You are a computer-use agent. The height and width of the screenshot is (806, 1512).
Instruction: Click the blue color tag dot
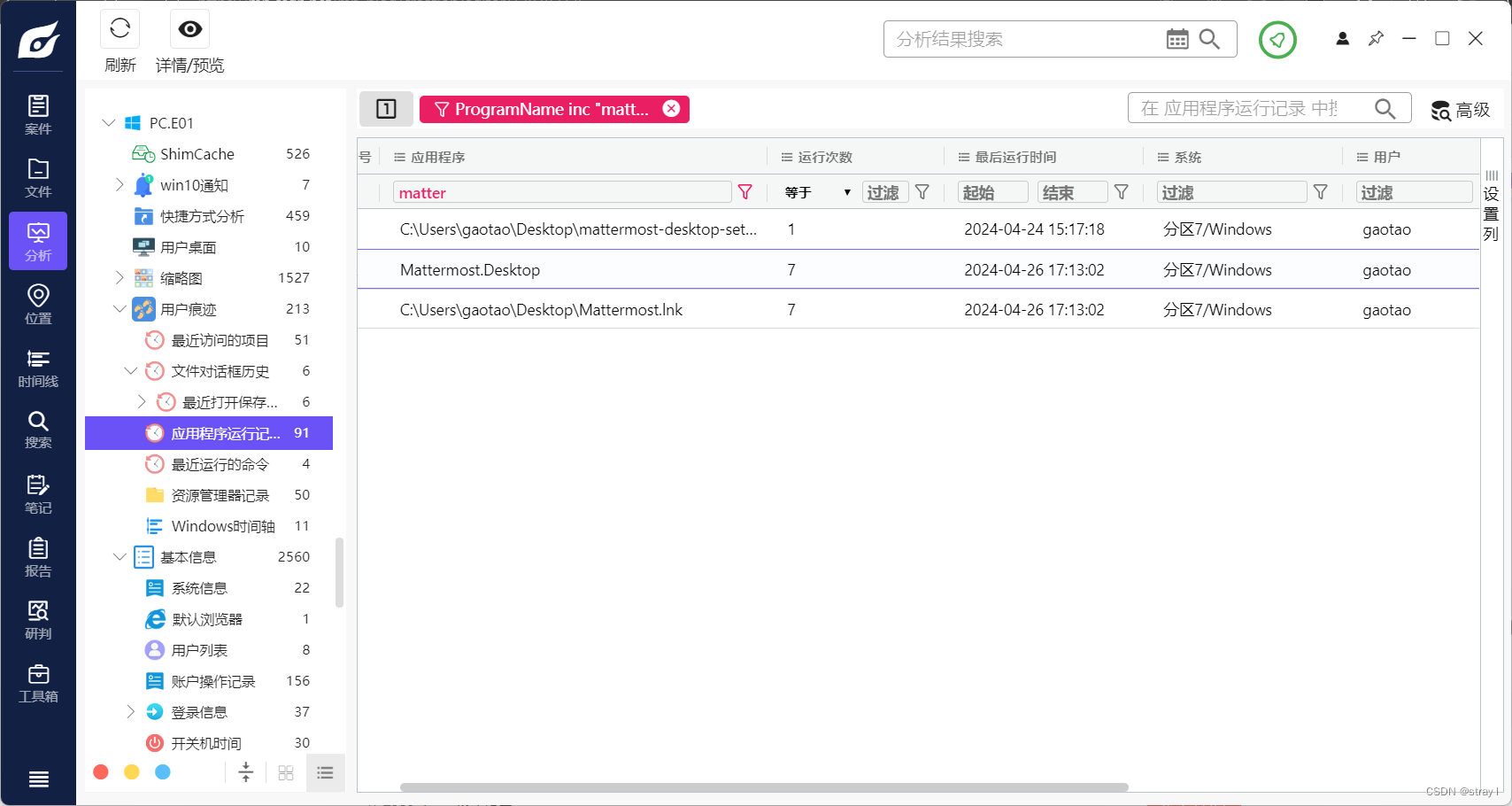coord(163,772)
